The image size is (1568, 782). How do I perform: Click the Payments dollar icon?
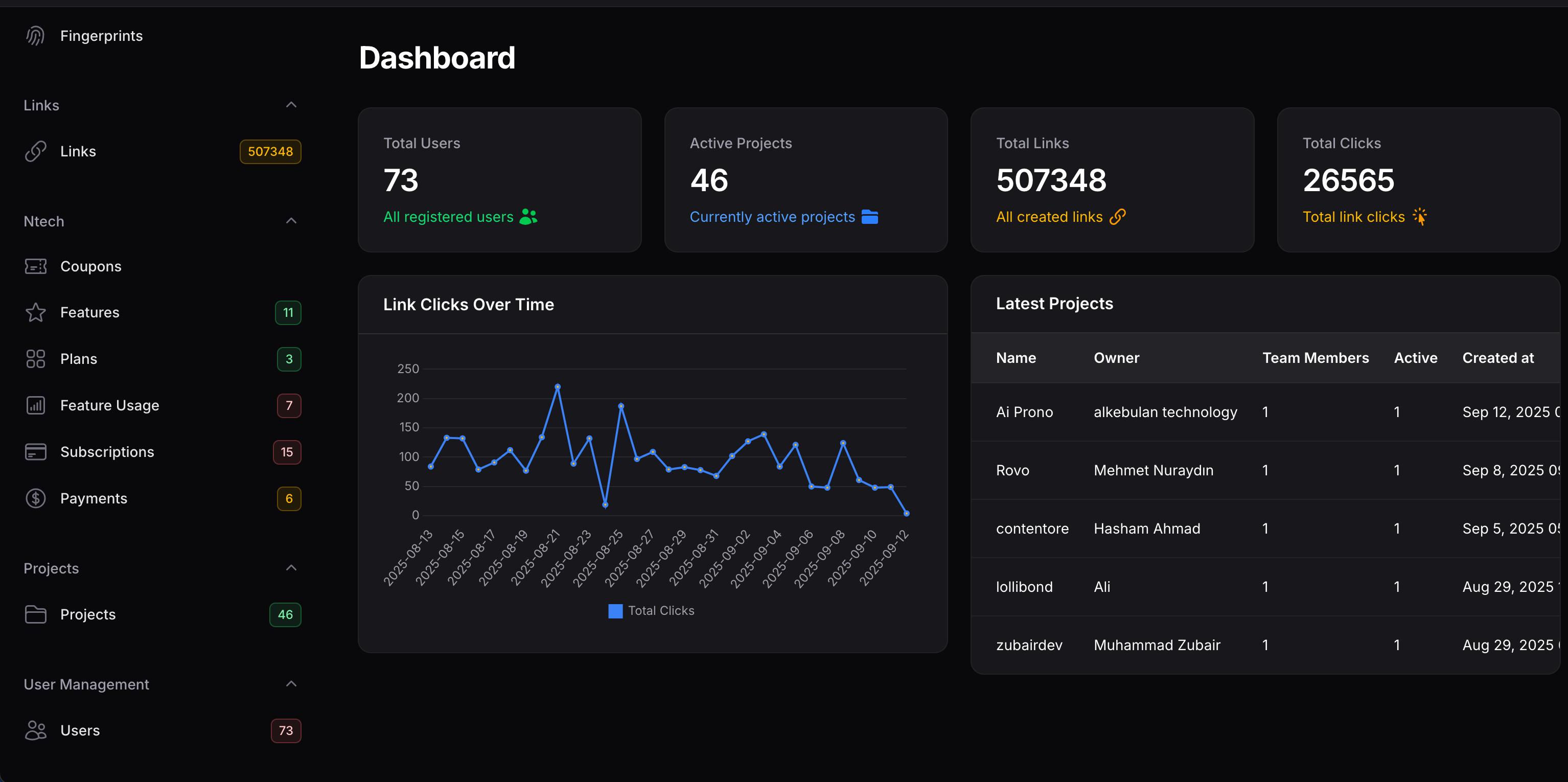click(x=35, y=498)
